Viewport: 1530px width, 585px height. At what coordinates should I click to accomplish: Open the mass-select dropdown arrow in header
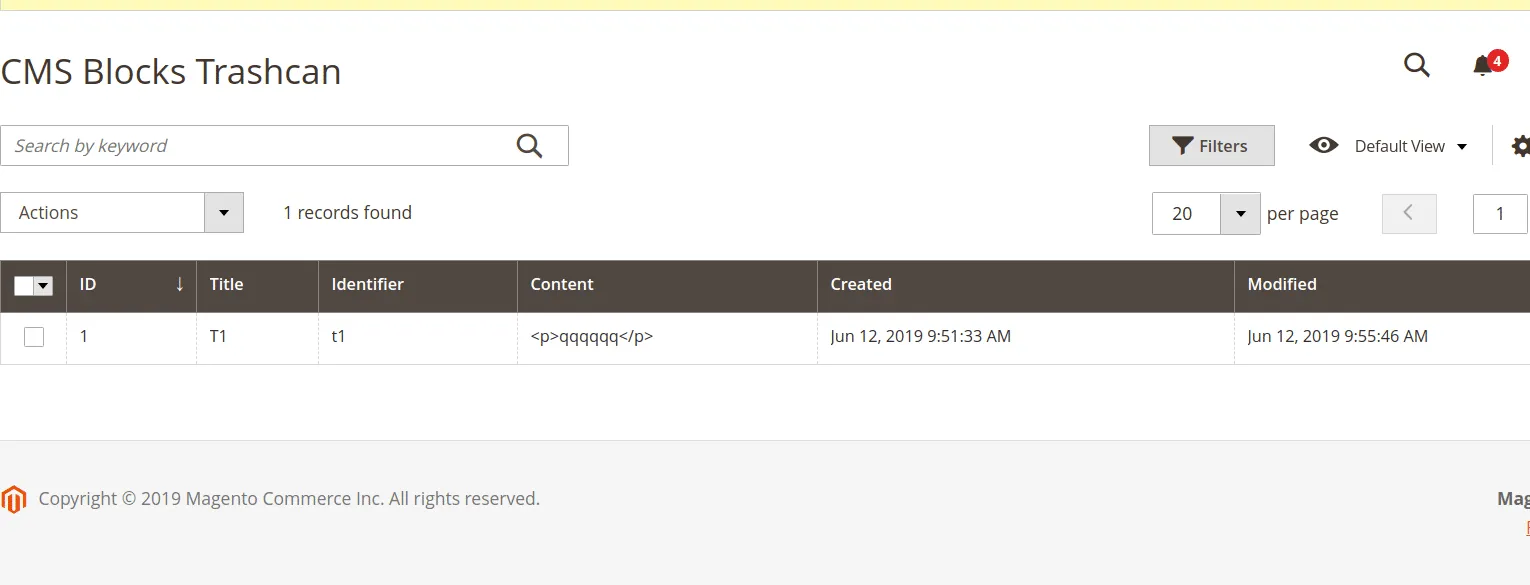(x=43, y=286)
